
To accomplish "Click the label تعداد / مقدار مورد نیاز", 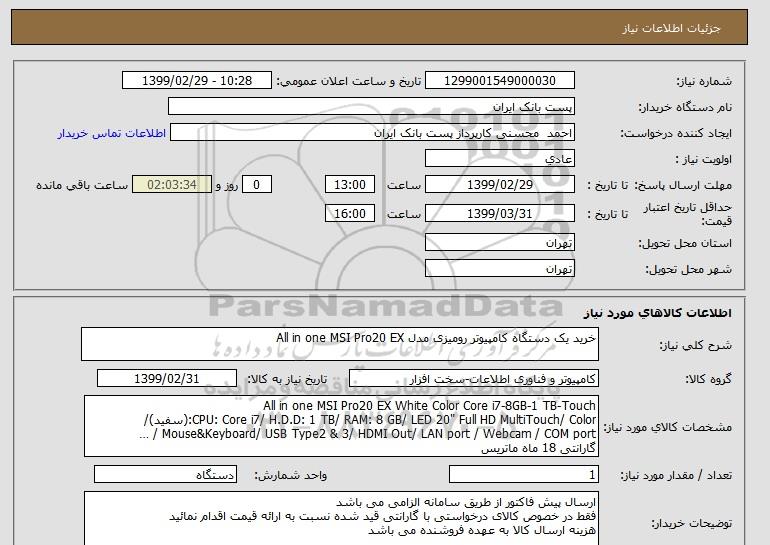I will click(676, 475).
